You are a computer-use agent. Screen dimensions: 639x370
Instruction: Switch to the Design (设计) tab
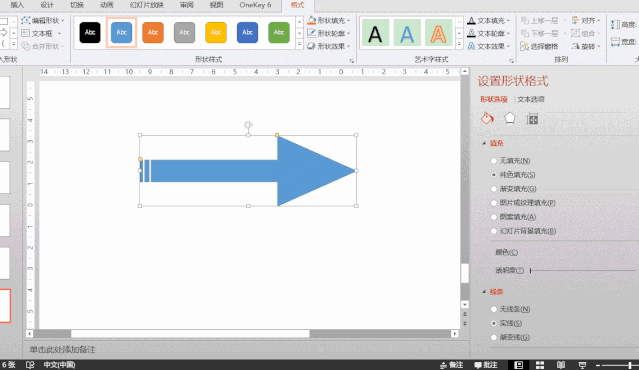pos(47,5)
